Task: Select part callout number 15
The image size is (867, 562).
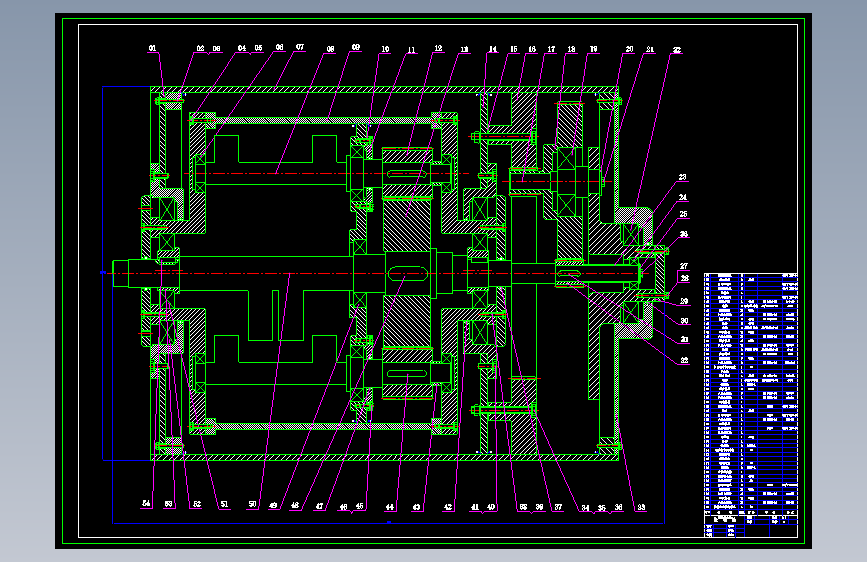Action: [514, 49]
